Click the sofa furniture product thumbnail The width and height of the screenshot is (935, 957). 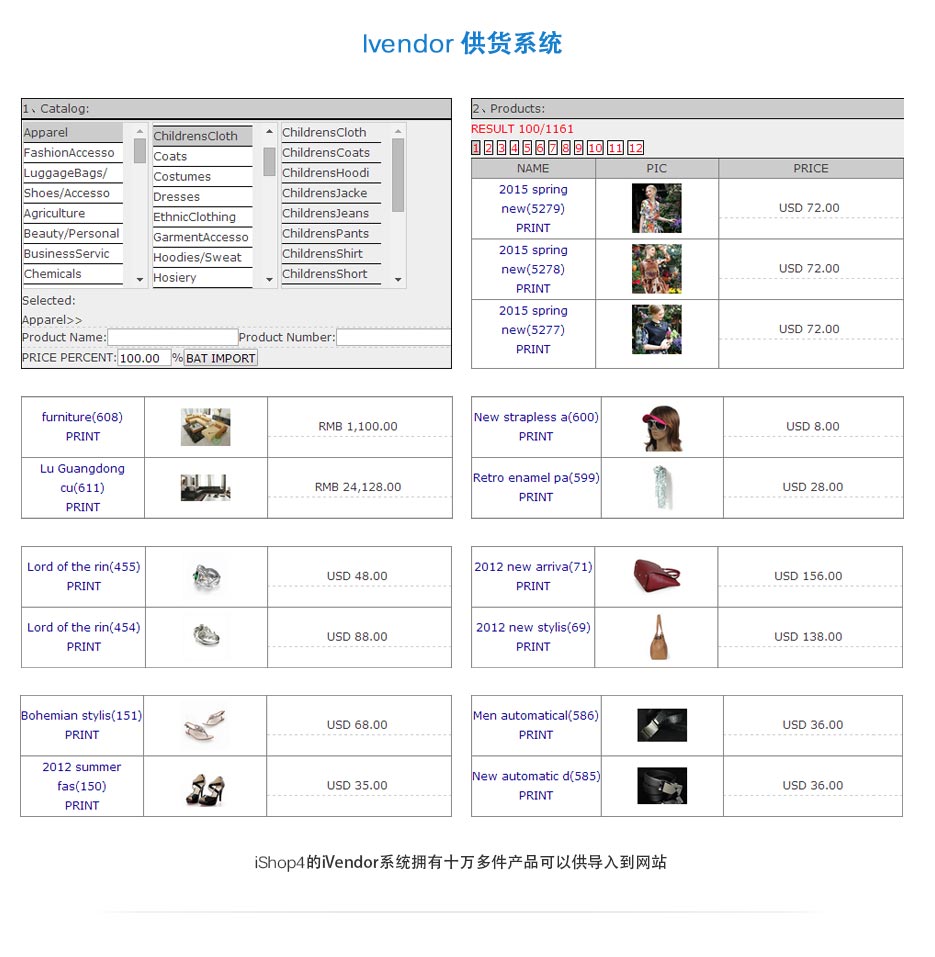tap(205, 427)
